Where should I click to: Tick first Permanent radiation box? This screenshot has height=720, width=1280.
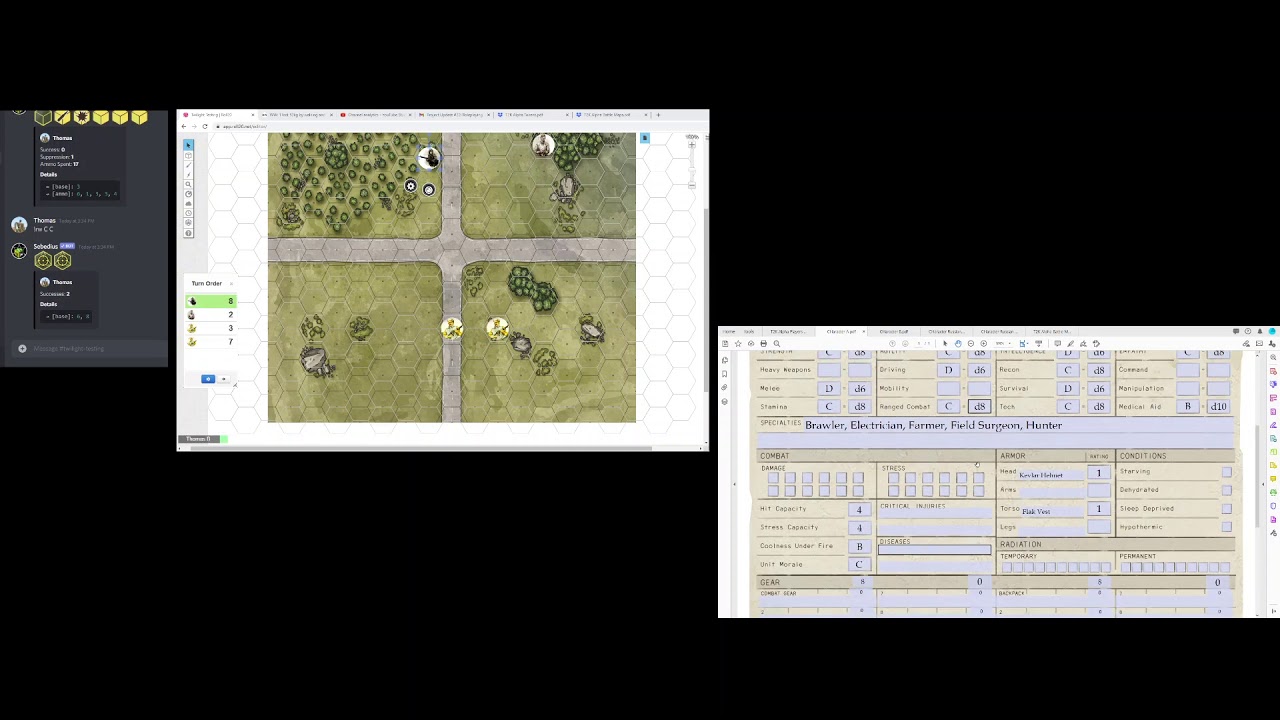click(x=1126, y=567)
